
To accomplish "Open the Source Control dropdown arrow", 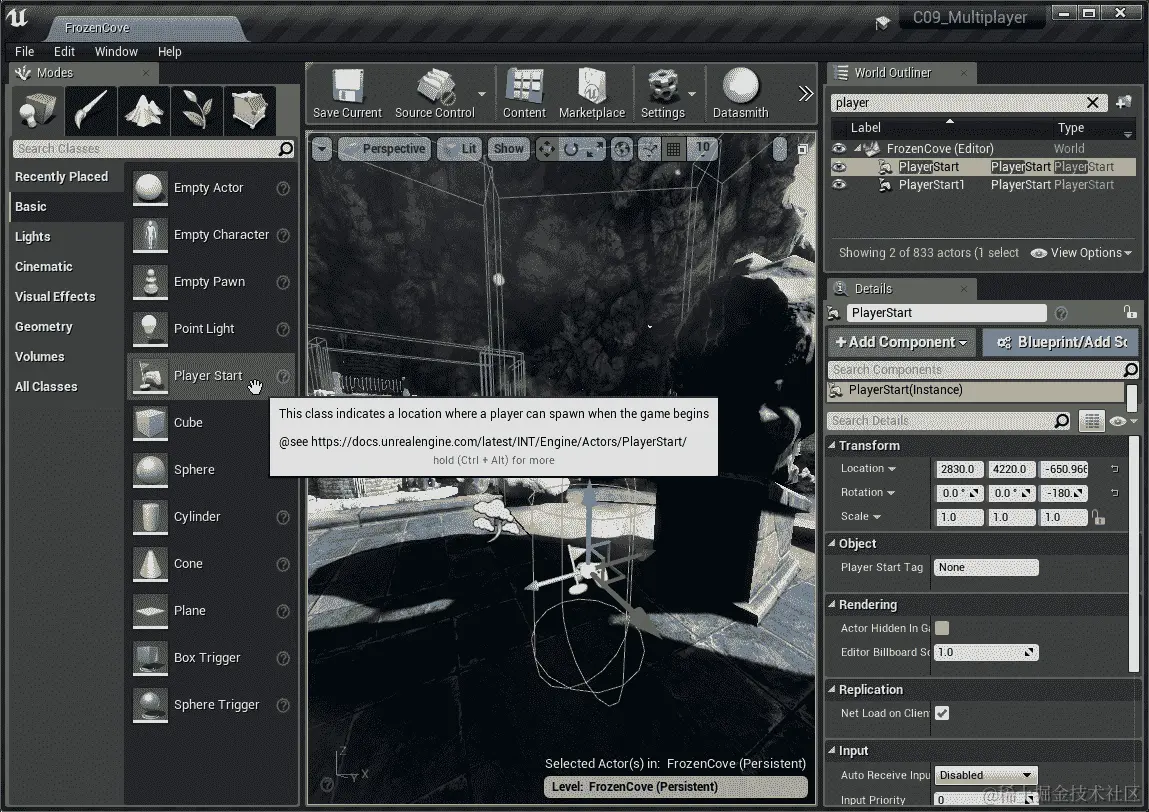I will click(x=482, y=94).
